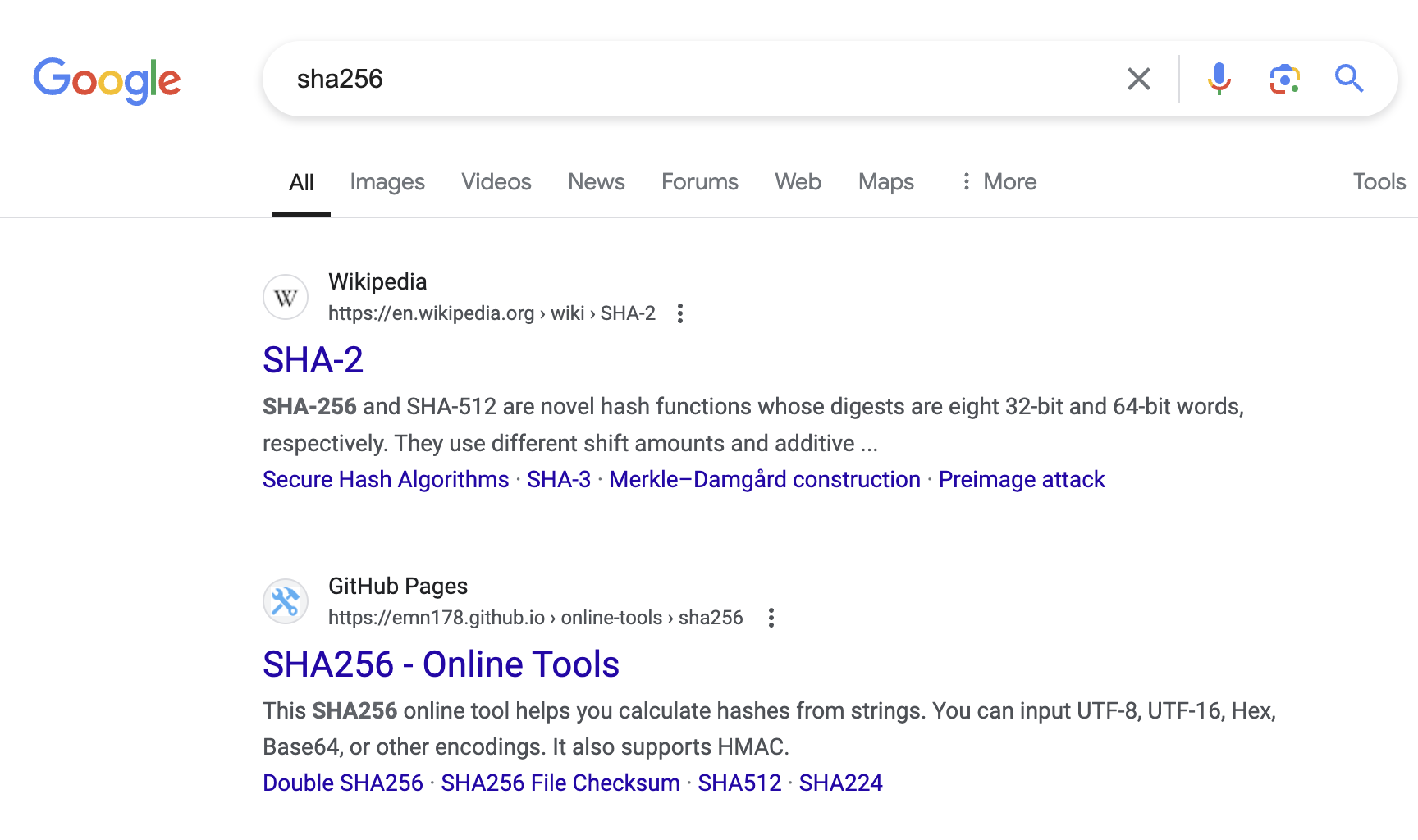Open the SHA224 sitelink
This screenshot has width=1418, height=840.
pos(841,783)
